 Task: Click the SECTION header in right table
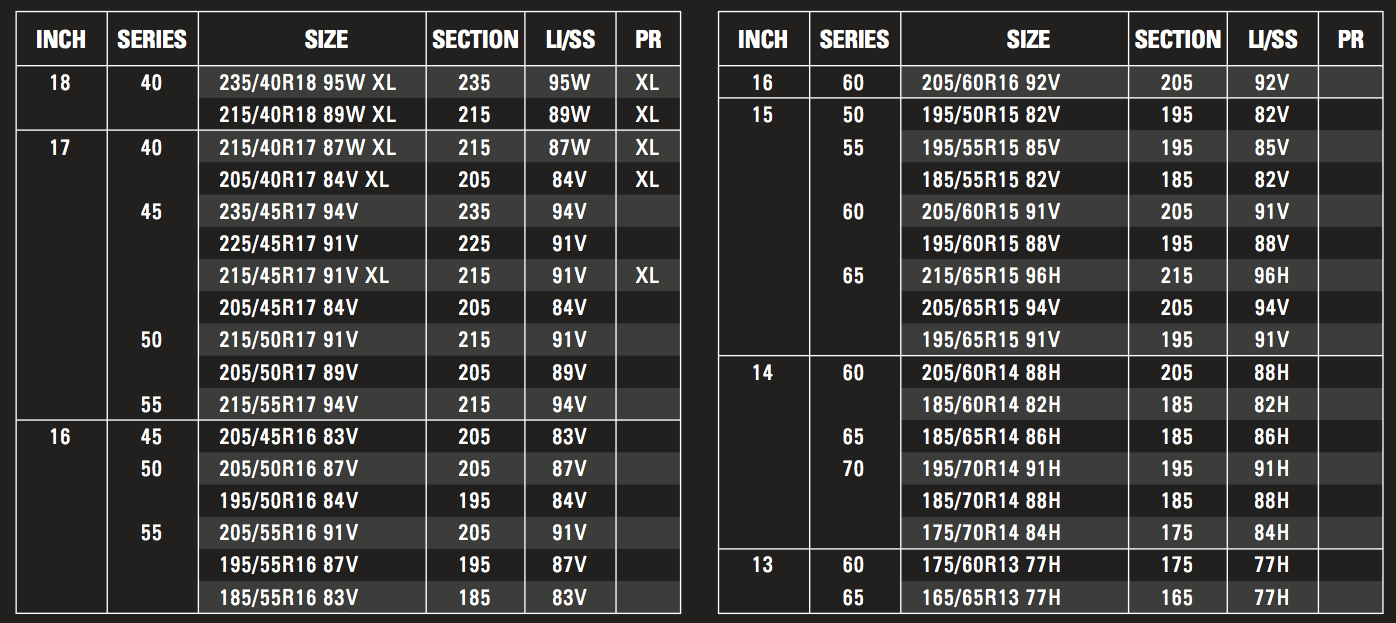coord(1178,39)
